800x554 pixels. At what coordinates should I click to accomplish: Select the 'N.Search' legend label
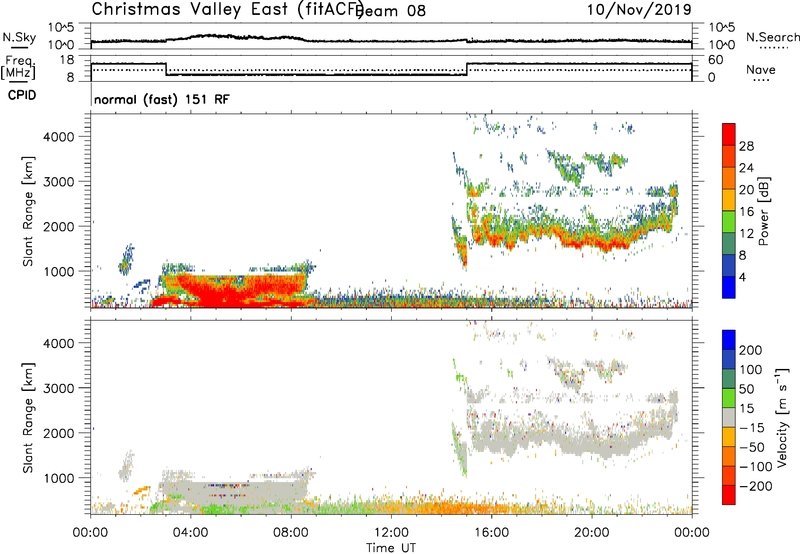(x=772, y=37)
